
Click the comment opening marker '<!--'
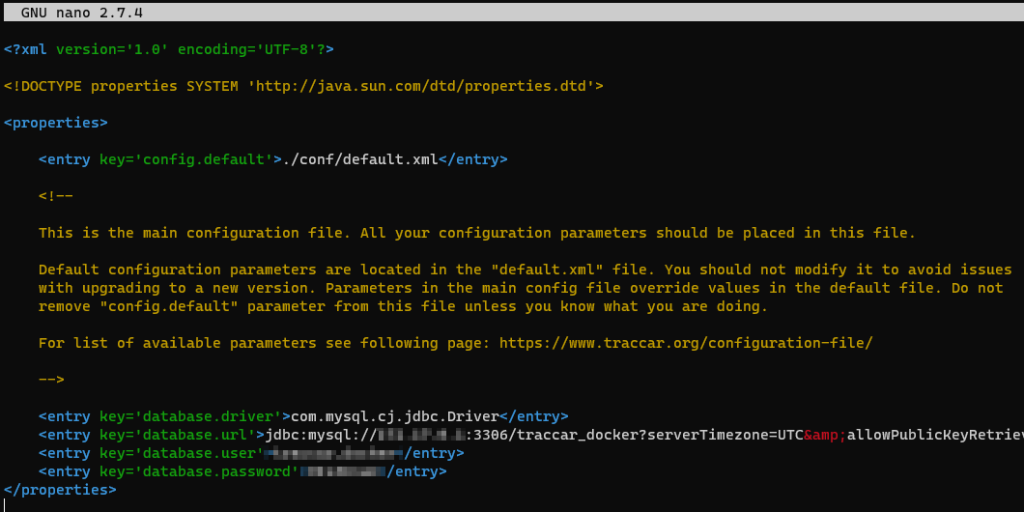tap(56, 196)
